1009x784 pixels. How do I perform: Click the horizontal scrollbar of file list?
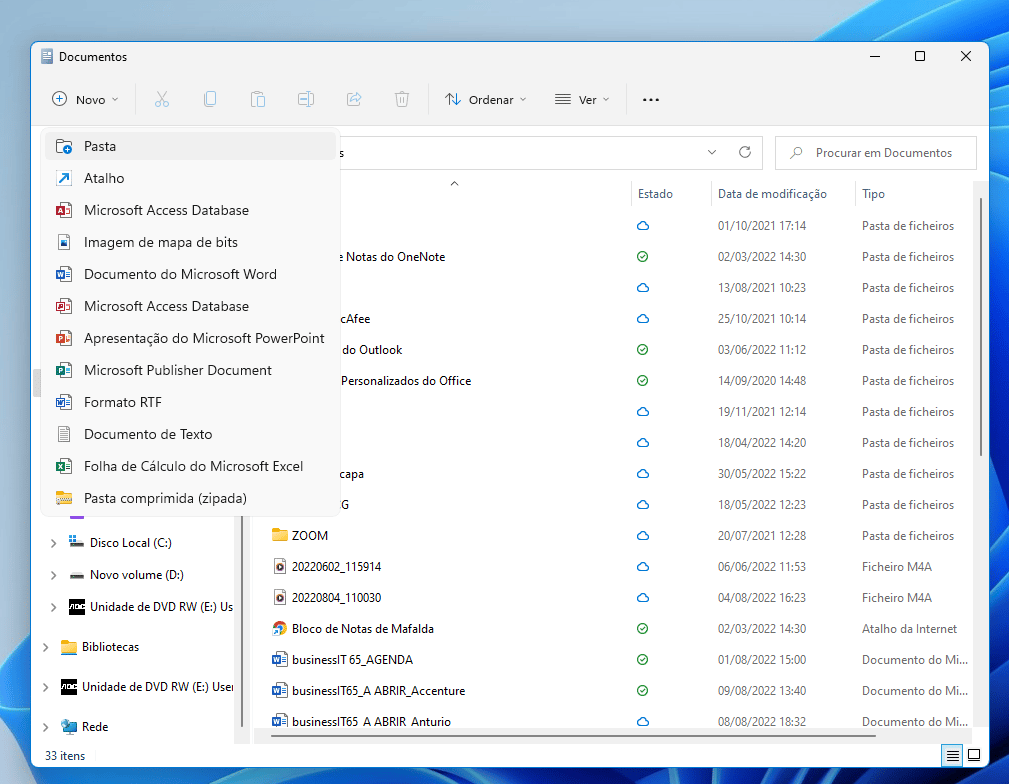573,735
